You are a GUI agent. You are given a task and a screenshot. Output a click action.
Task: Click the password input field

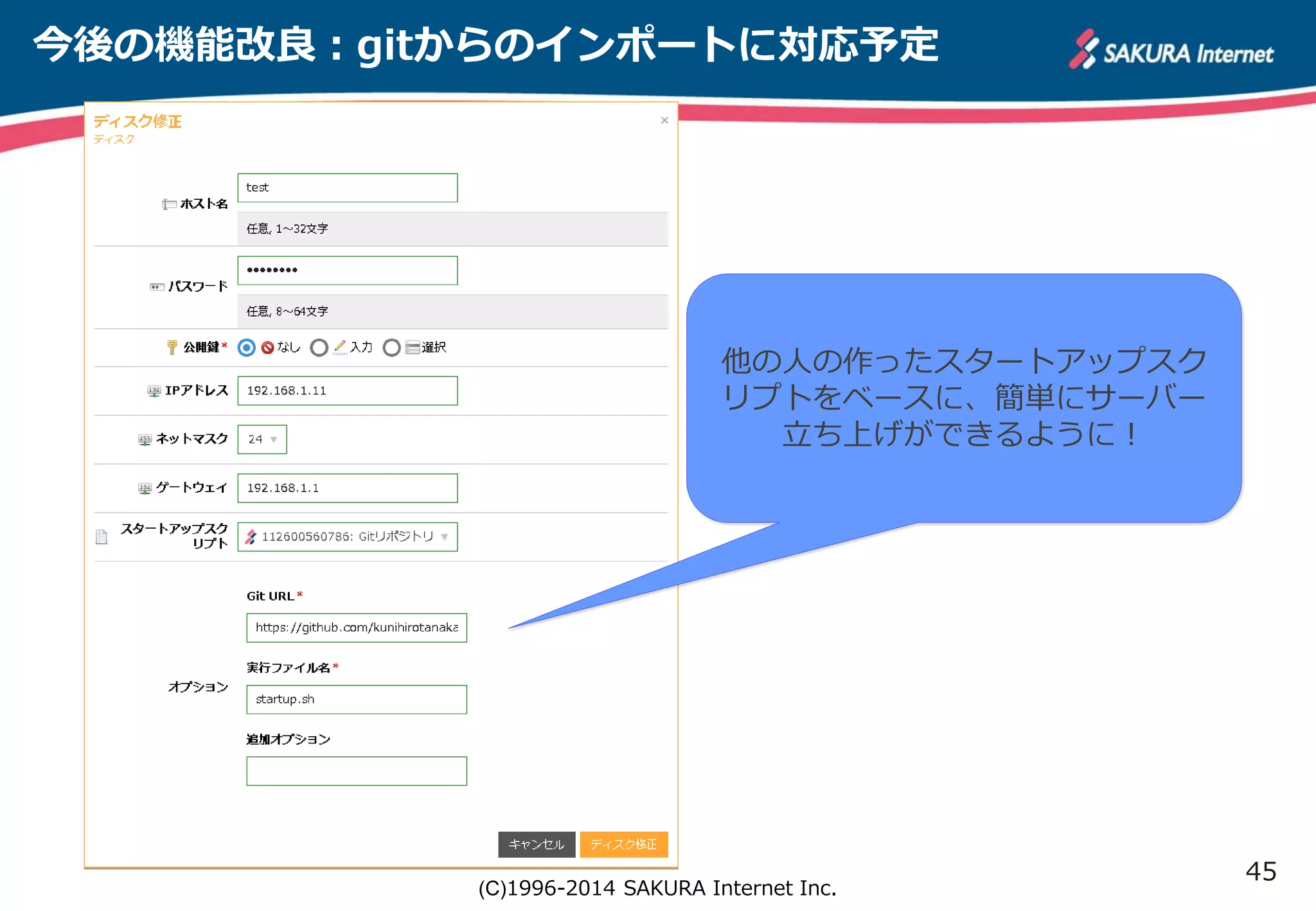tap(348, 270)
